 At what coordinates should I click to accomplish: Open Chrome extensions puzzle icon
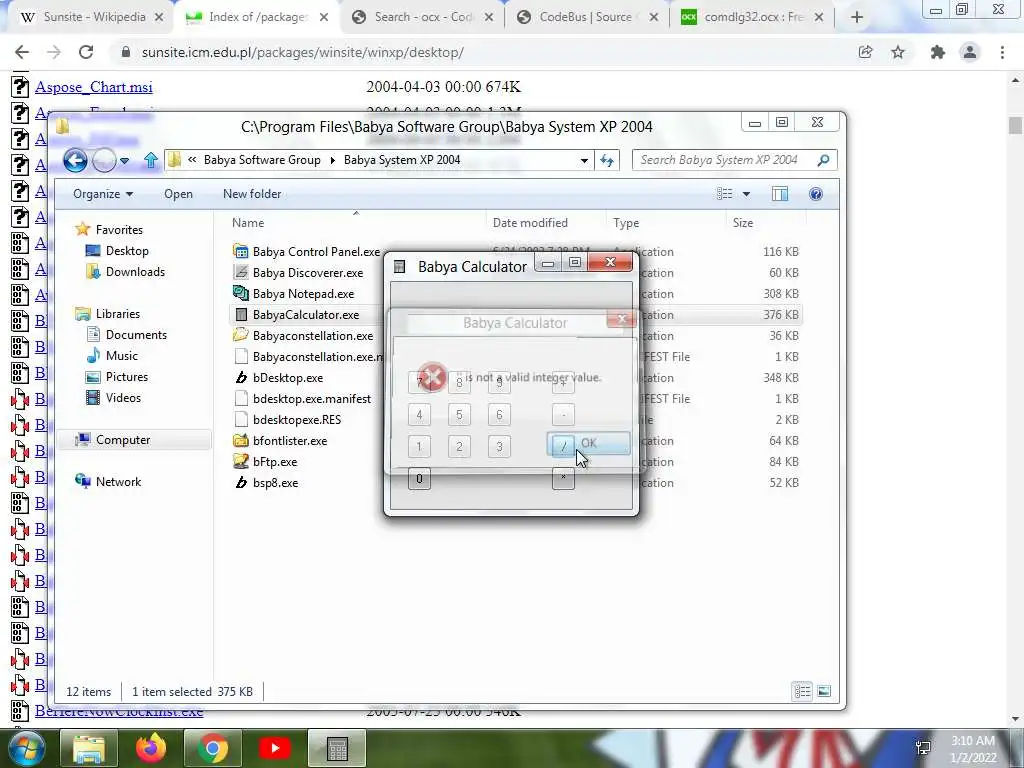click(938, 52)
